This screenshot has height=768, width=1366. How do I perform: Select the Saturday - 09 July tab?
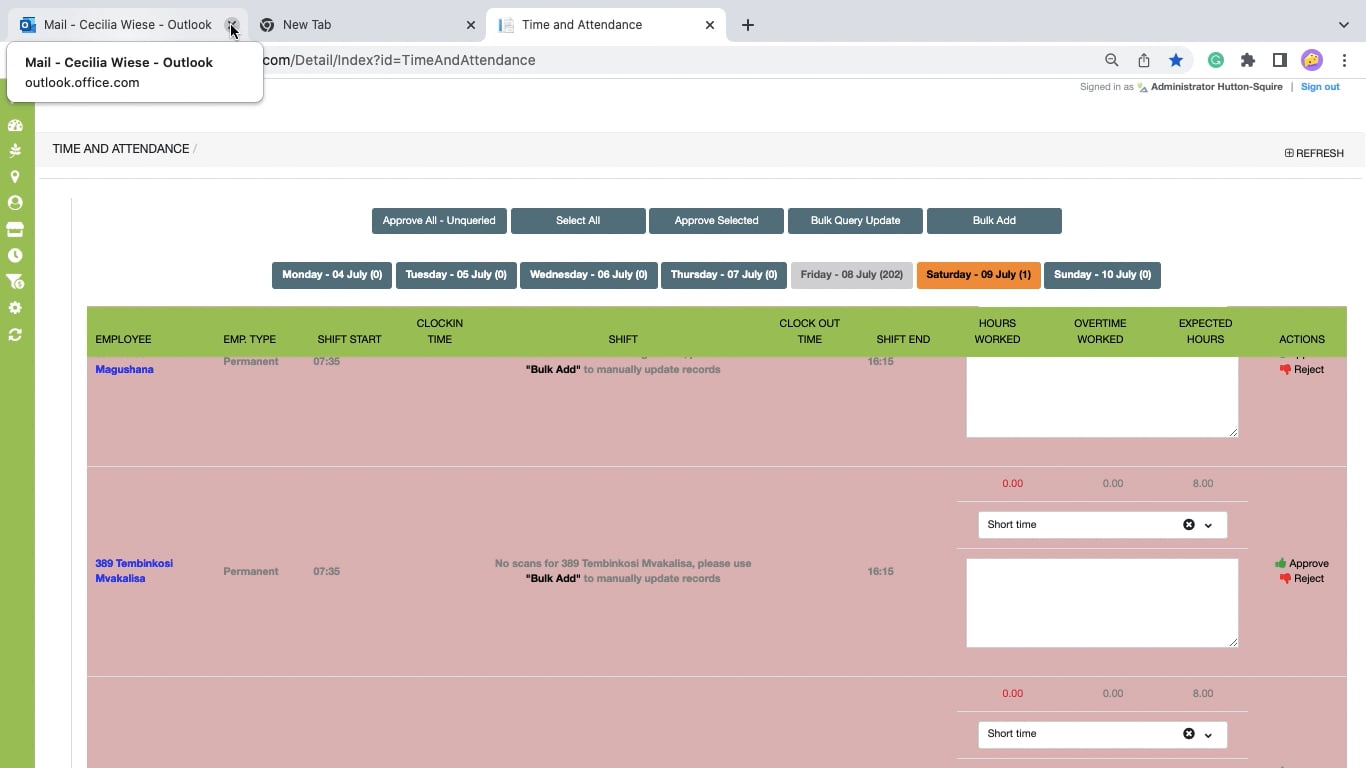click(978, 275)
